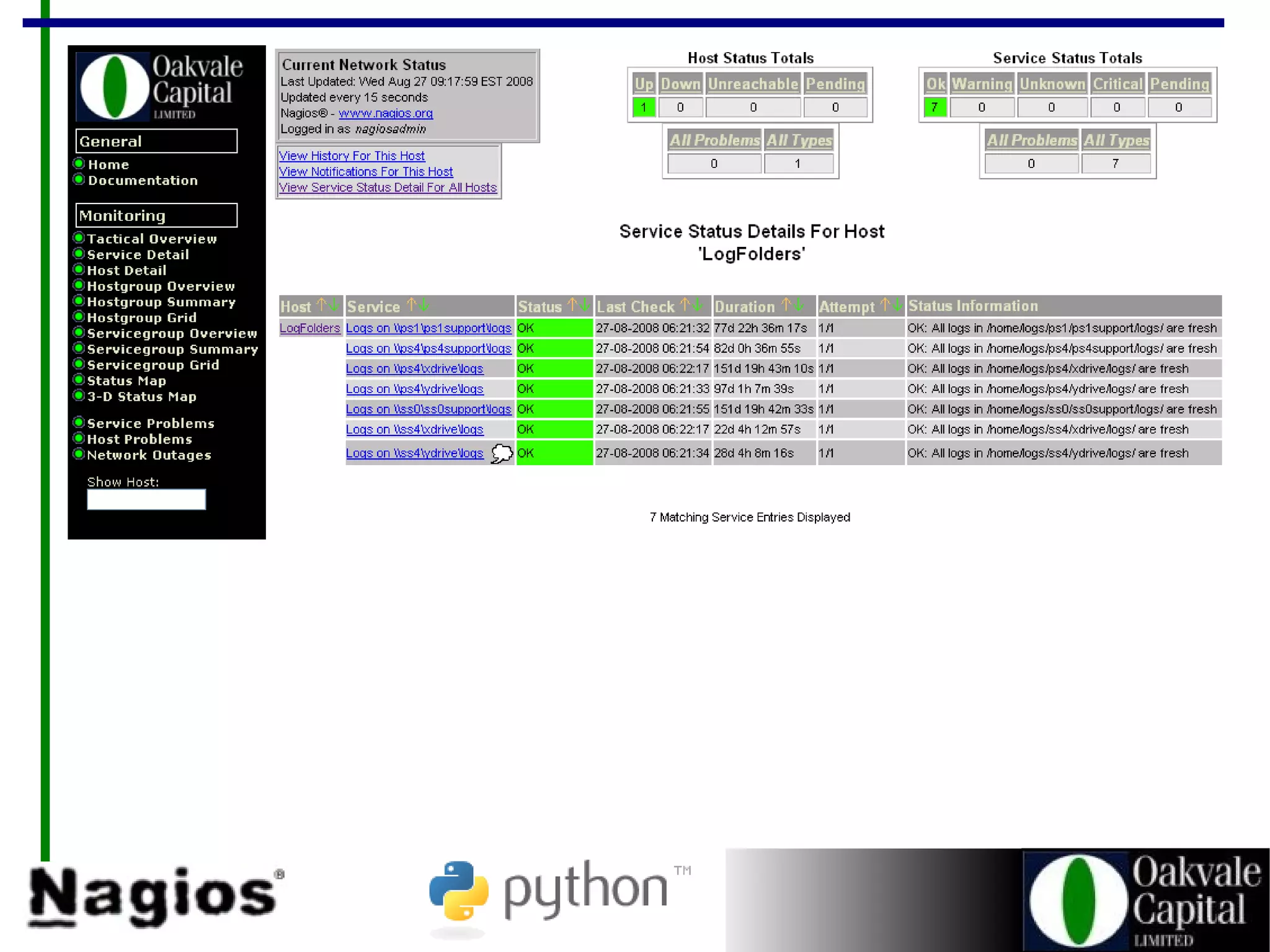Open Logs on ps4 xdrive logs service link
Screen dimensions: 1270x952
tap(414, 368)
